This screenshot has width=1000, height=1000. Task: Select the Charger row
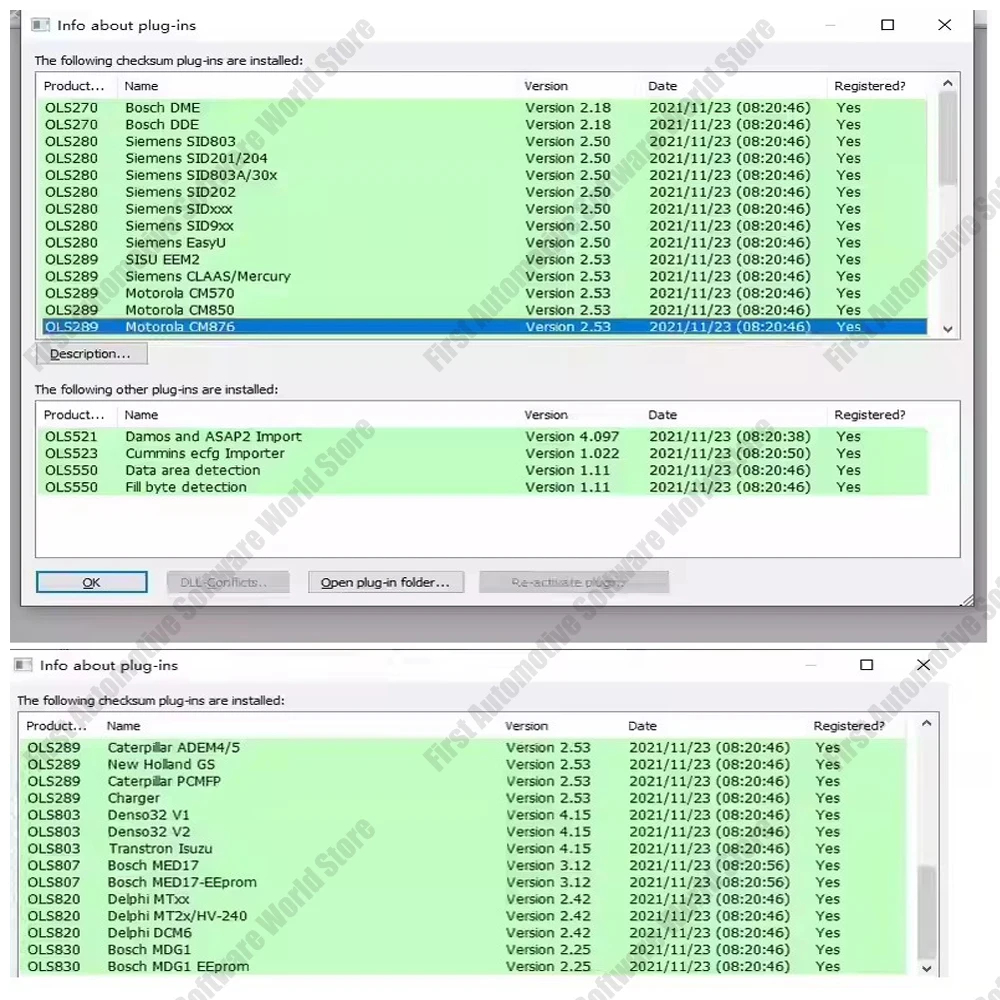[x=465, y=798]
